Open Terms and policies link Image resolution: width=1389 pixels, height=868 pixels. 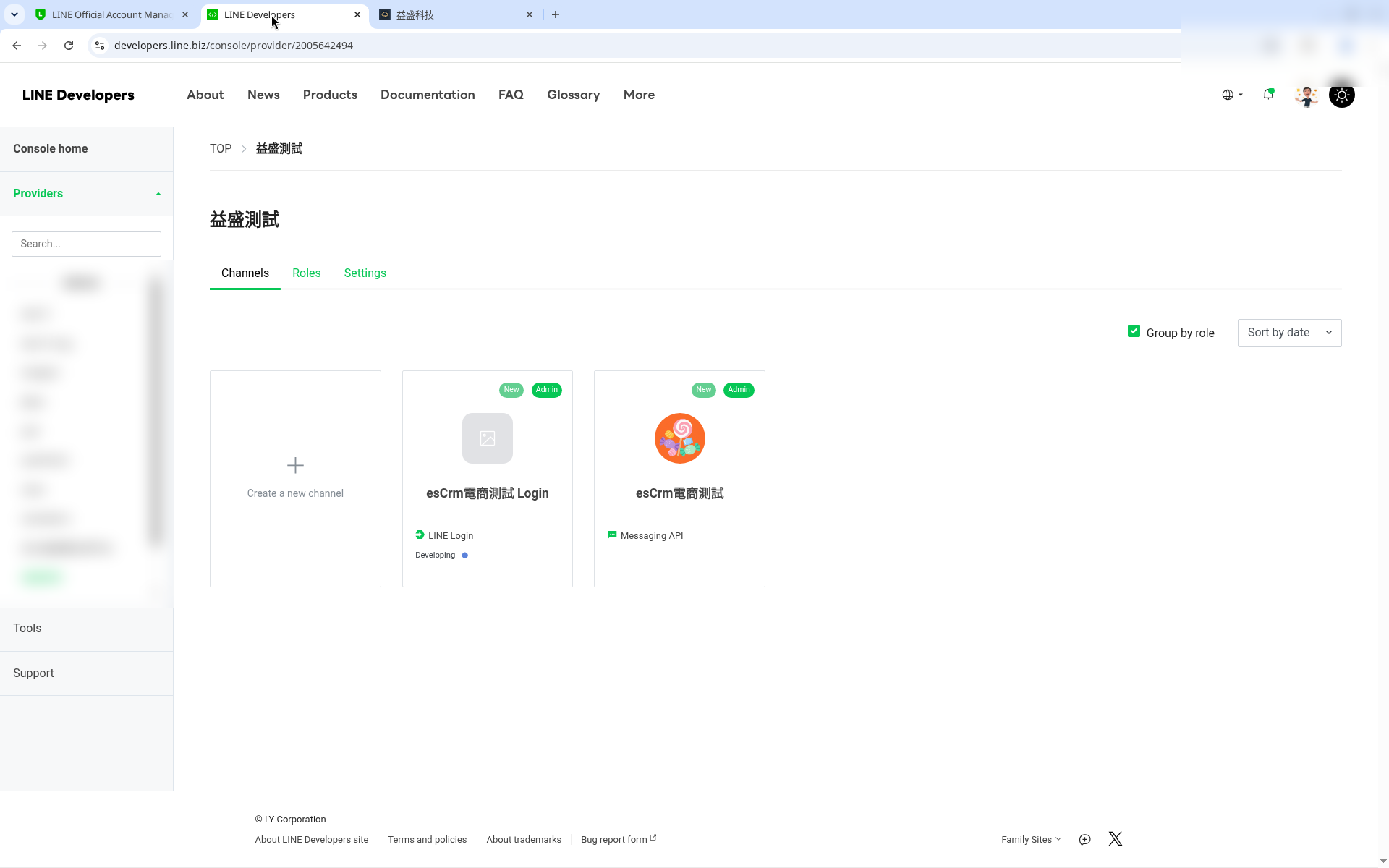[427, 840]
